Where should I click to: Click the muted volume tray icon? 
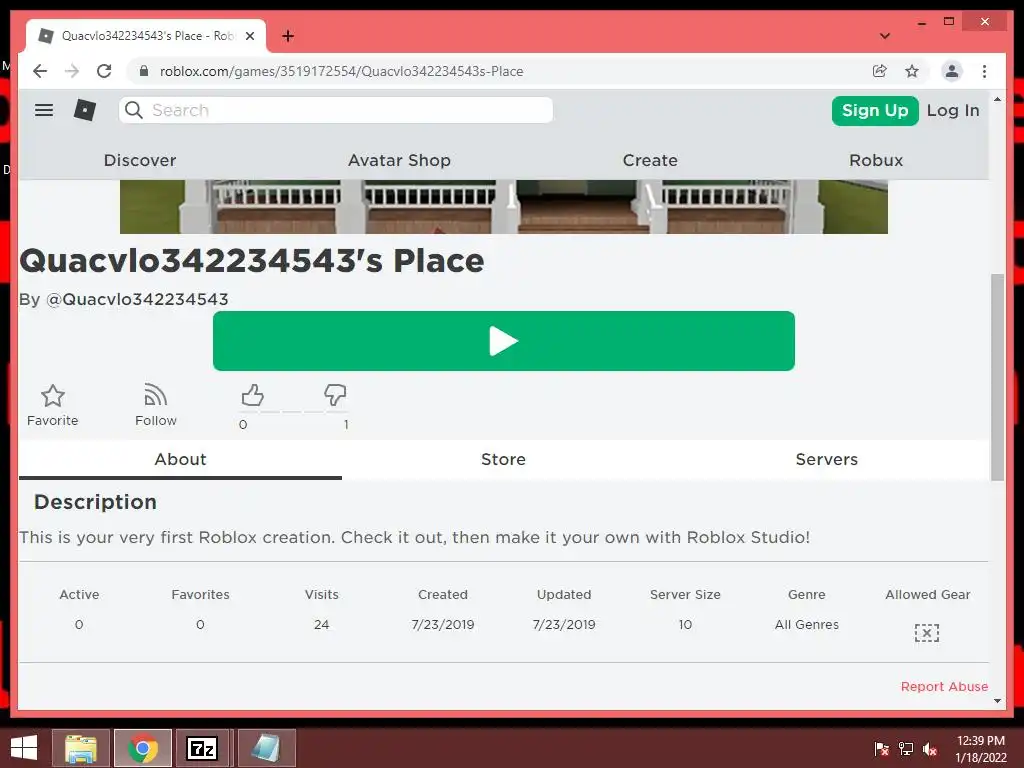click(x=930, y=749)
